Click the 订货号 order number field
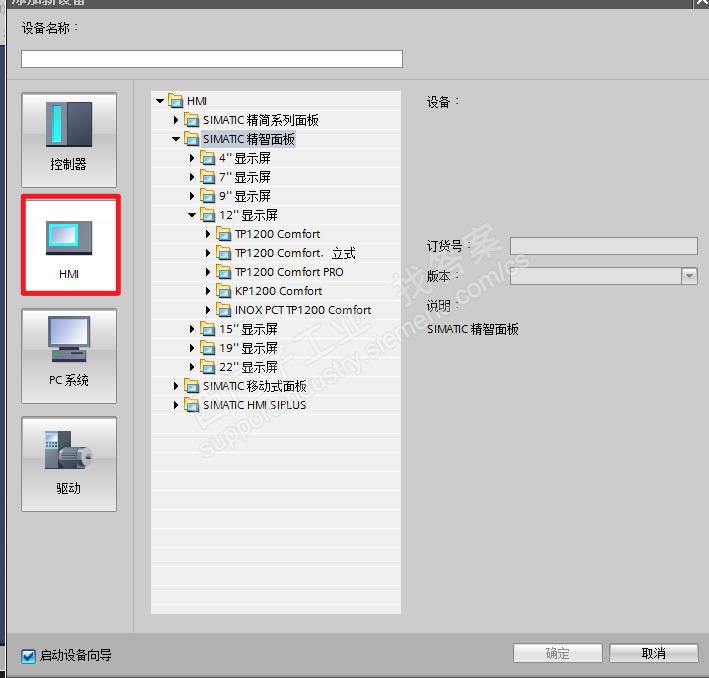Image resolution: width=709 pixels, height=678 pixels. (x=604, y=246)
